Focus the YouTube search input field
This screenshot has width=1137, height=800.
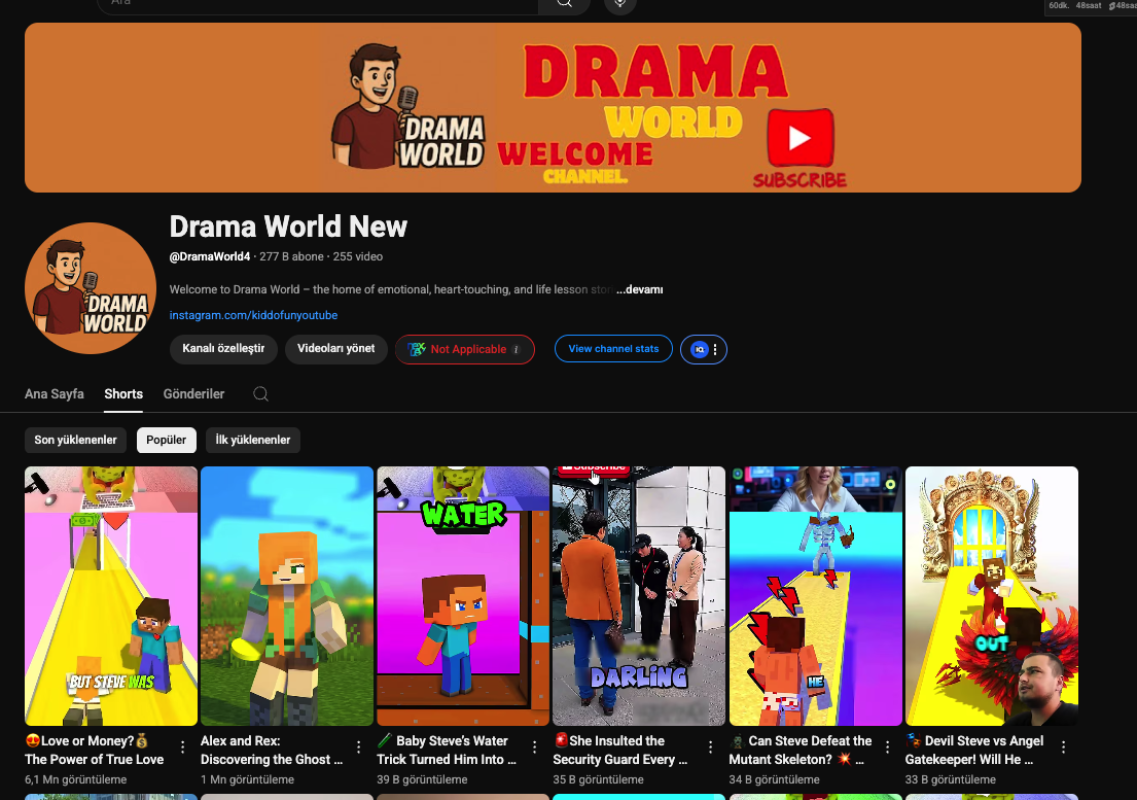318,4
